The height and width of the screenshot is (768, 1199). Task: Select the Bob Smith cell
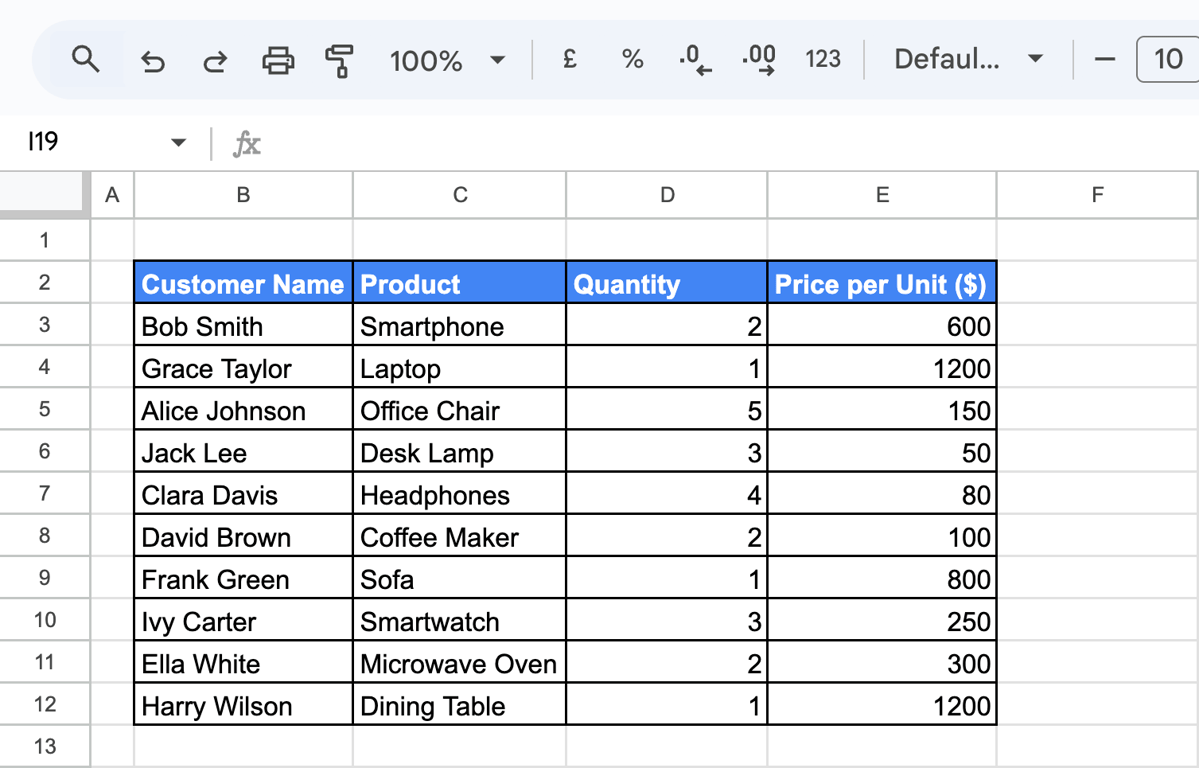click(x=243, y=325)
